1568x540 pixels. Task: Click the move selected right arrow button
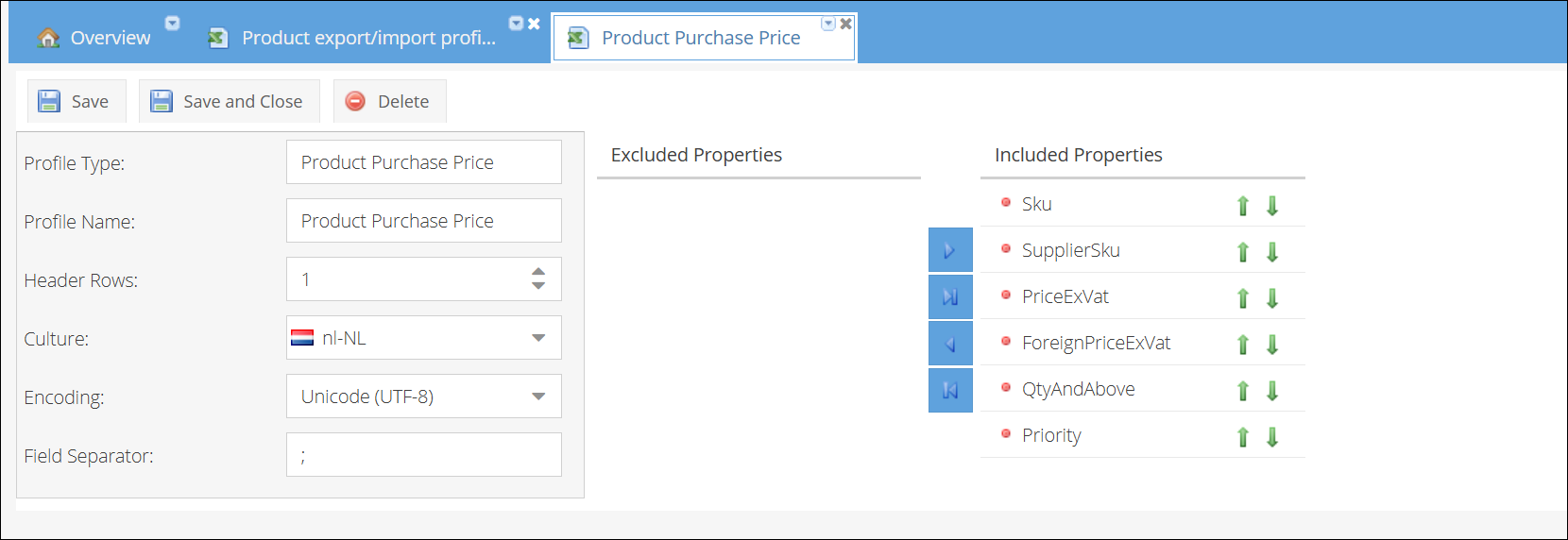click(x=950, y=251)
